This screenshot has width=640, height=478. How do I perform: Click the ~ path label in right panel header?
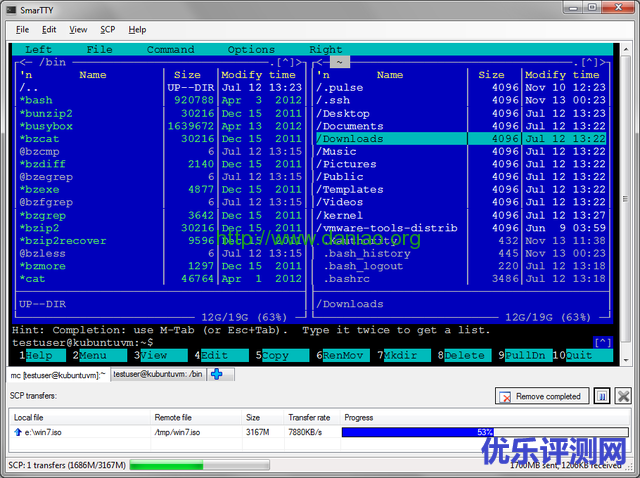coord(340,62)
